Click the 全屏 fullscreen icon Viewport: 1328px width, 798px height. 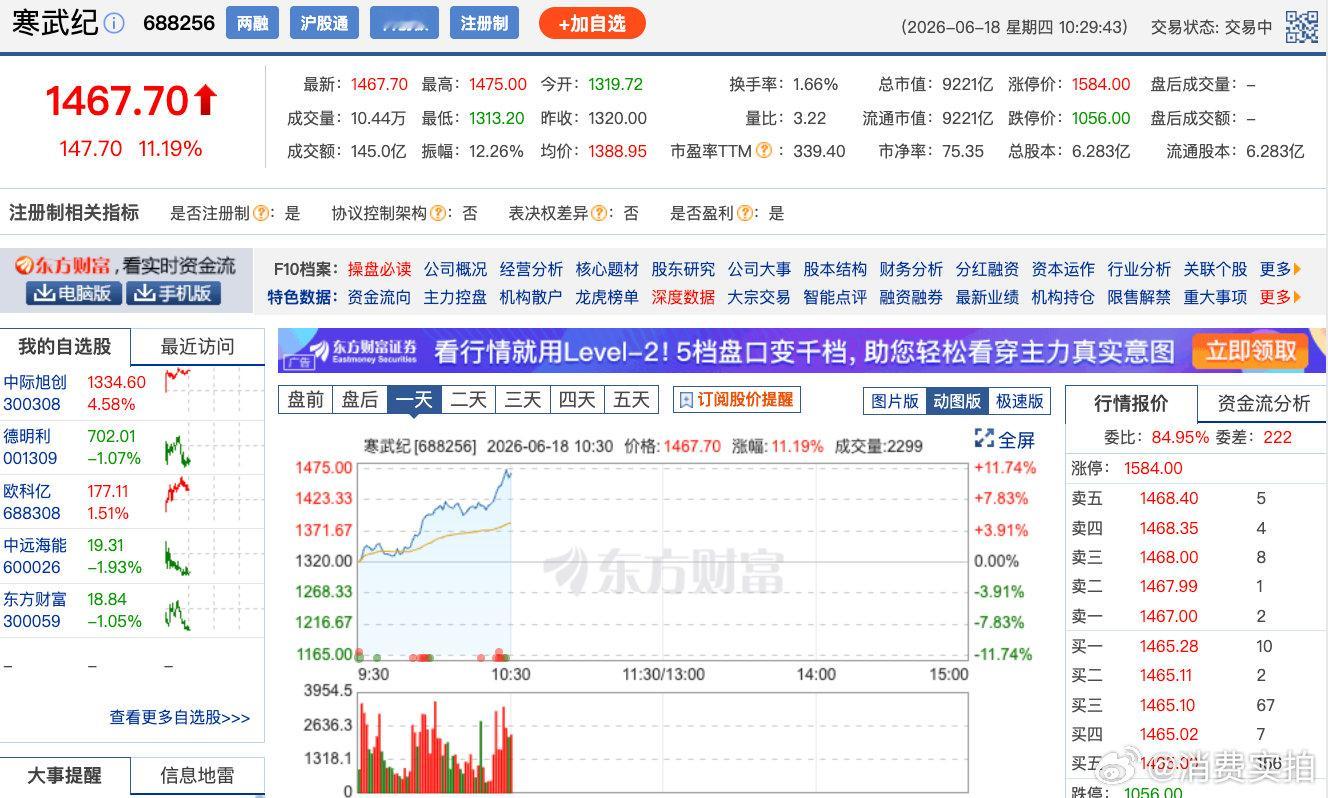985,438
